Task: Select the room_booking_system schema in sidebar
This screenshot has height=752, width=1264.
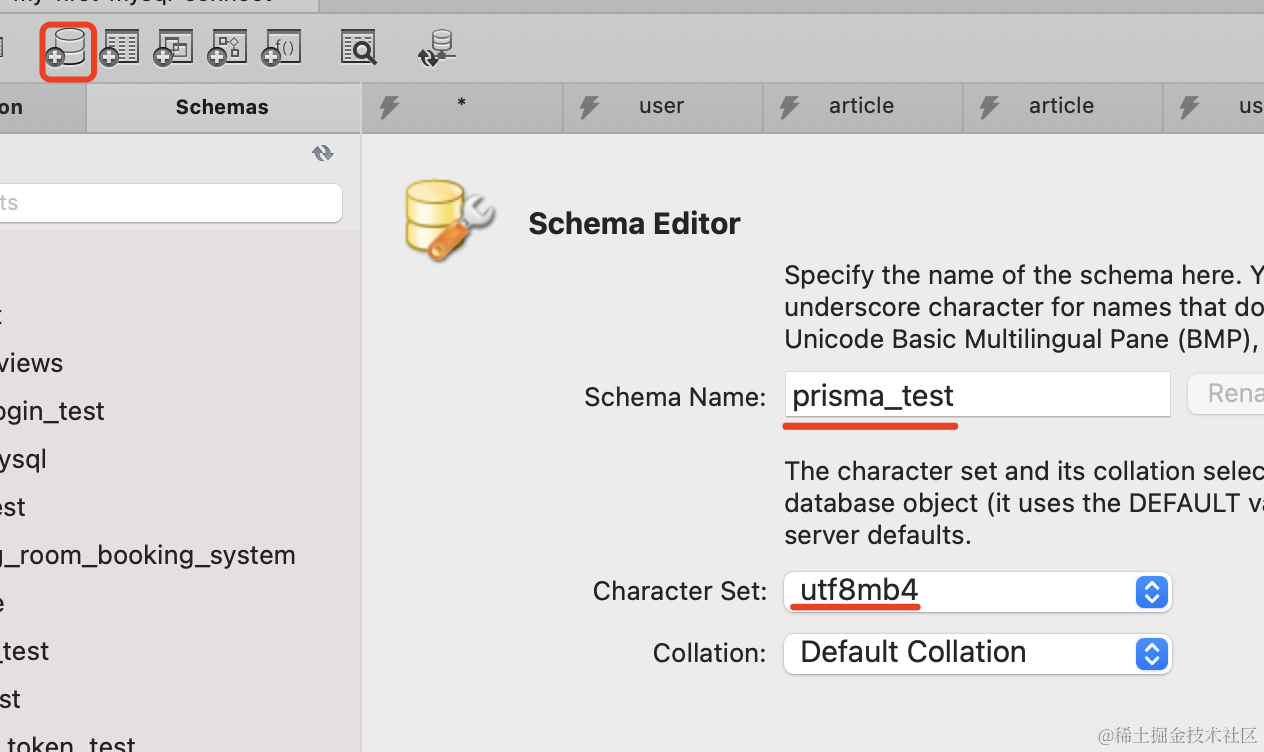Action: pyautogui.click(x=148, y=555)
